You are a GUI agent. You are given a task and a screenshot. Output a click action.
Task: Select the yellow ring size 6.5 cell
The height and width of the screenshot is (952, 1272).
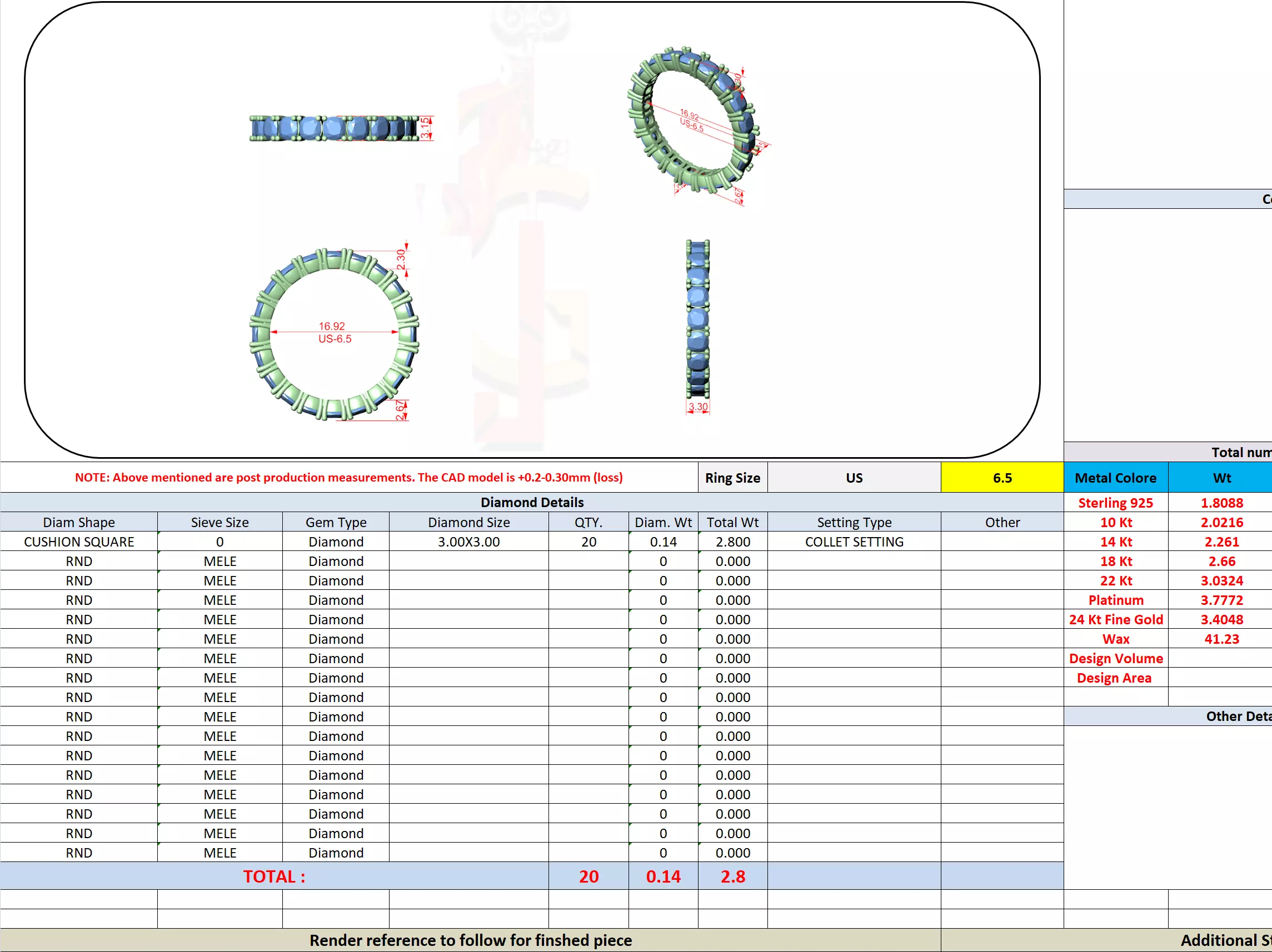click(1002, 478)
